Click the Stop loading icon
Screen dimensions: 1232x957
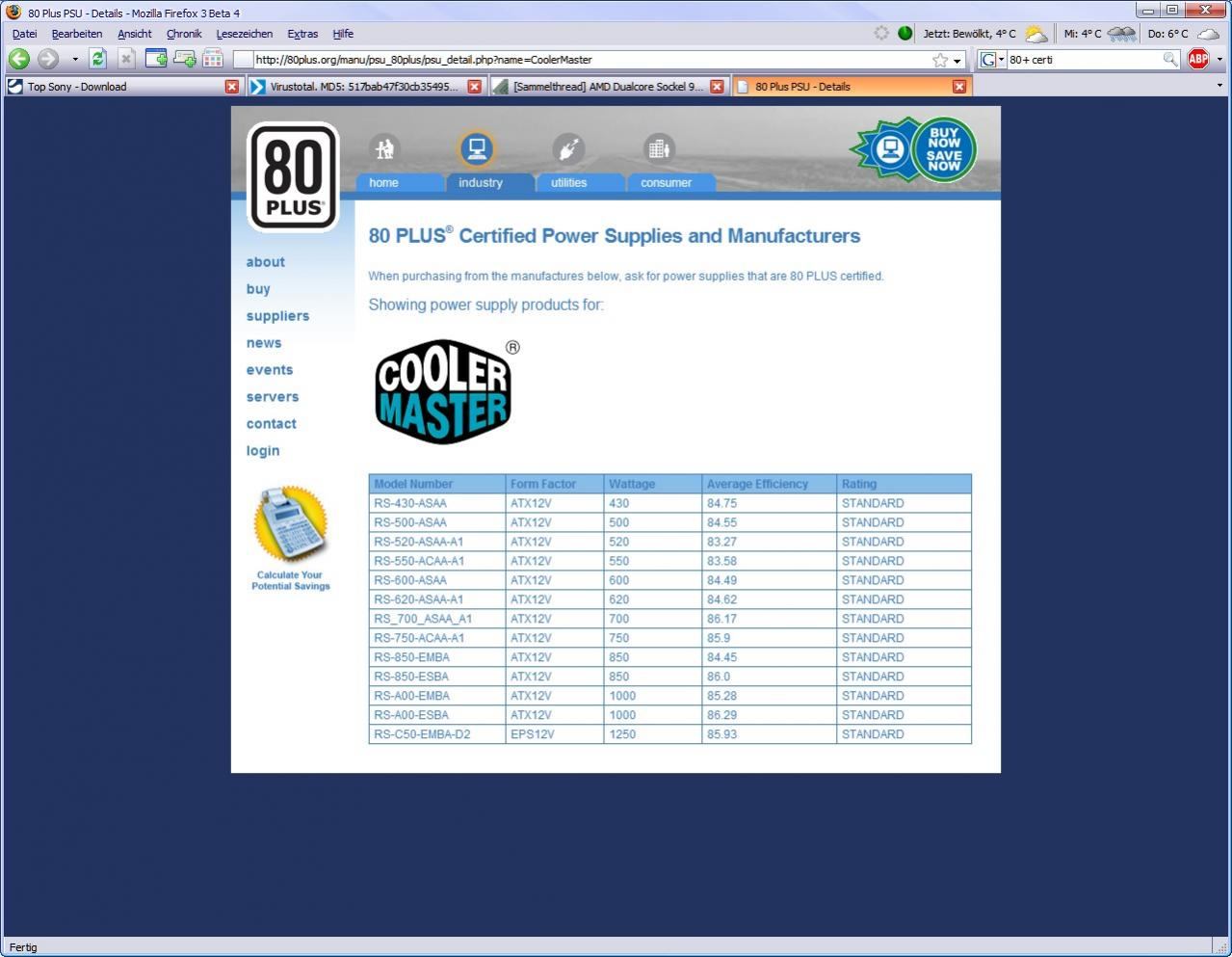126,59
